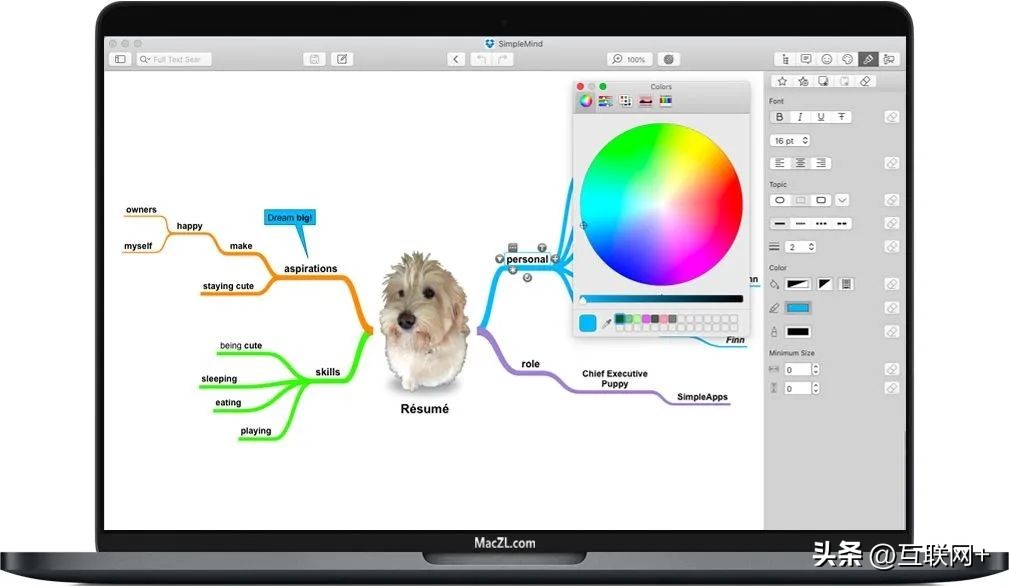Align text left

(x=780, y=163)
